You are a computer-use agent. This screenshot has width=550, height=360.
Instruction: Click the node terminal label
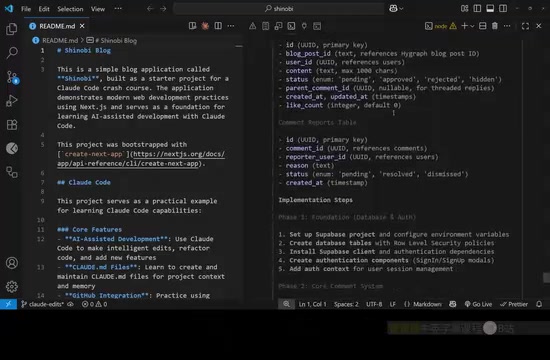click(x=441, y=26)
